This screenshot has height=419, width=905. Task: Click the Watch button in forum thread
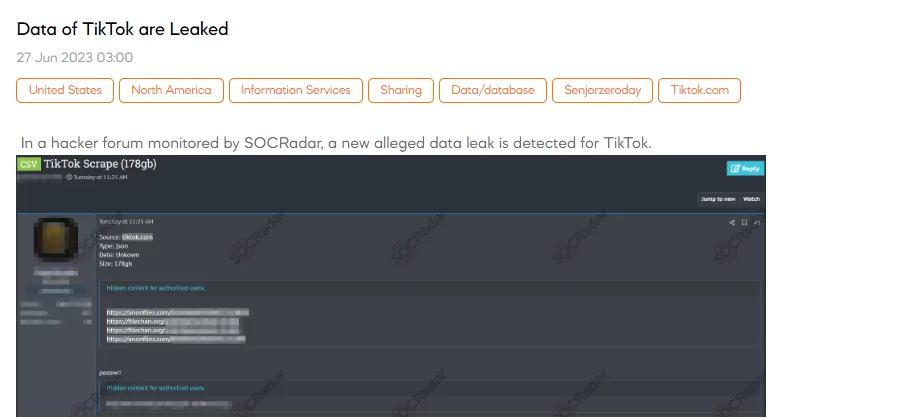tap(751, 199)
